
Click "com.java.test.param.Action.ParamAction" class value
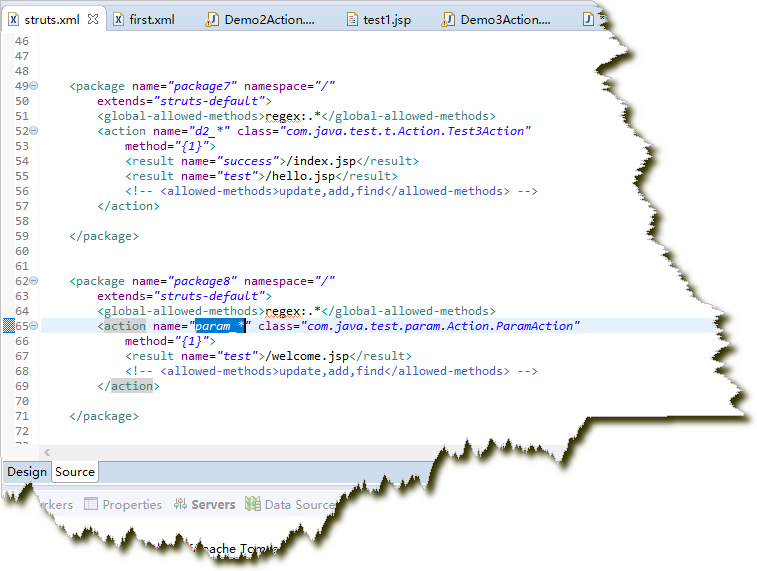[440, 326]
